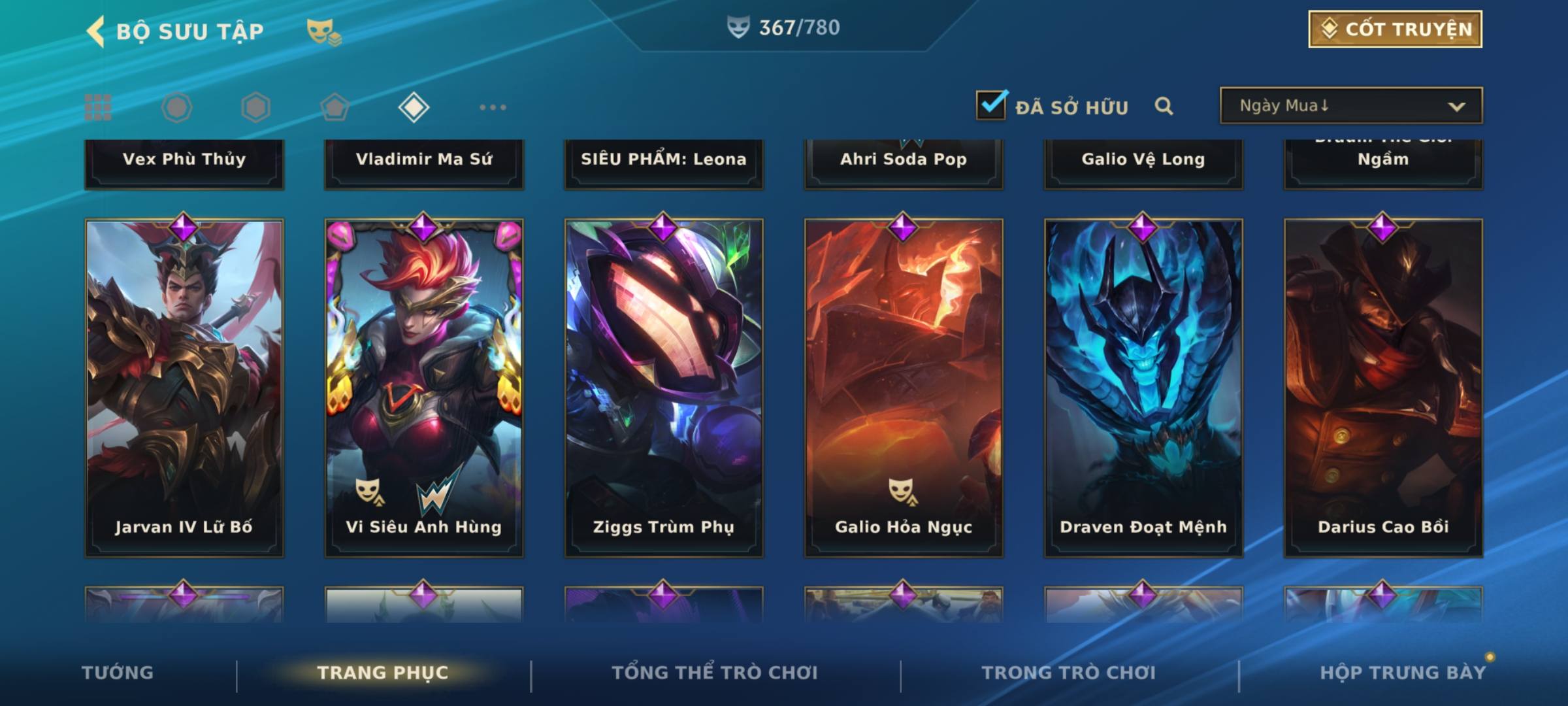This screenshot has width=1568, height=706.
Task: Go back using the Bộ Sưu Tập arrow
Action: click(95, 31)
